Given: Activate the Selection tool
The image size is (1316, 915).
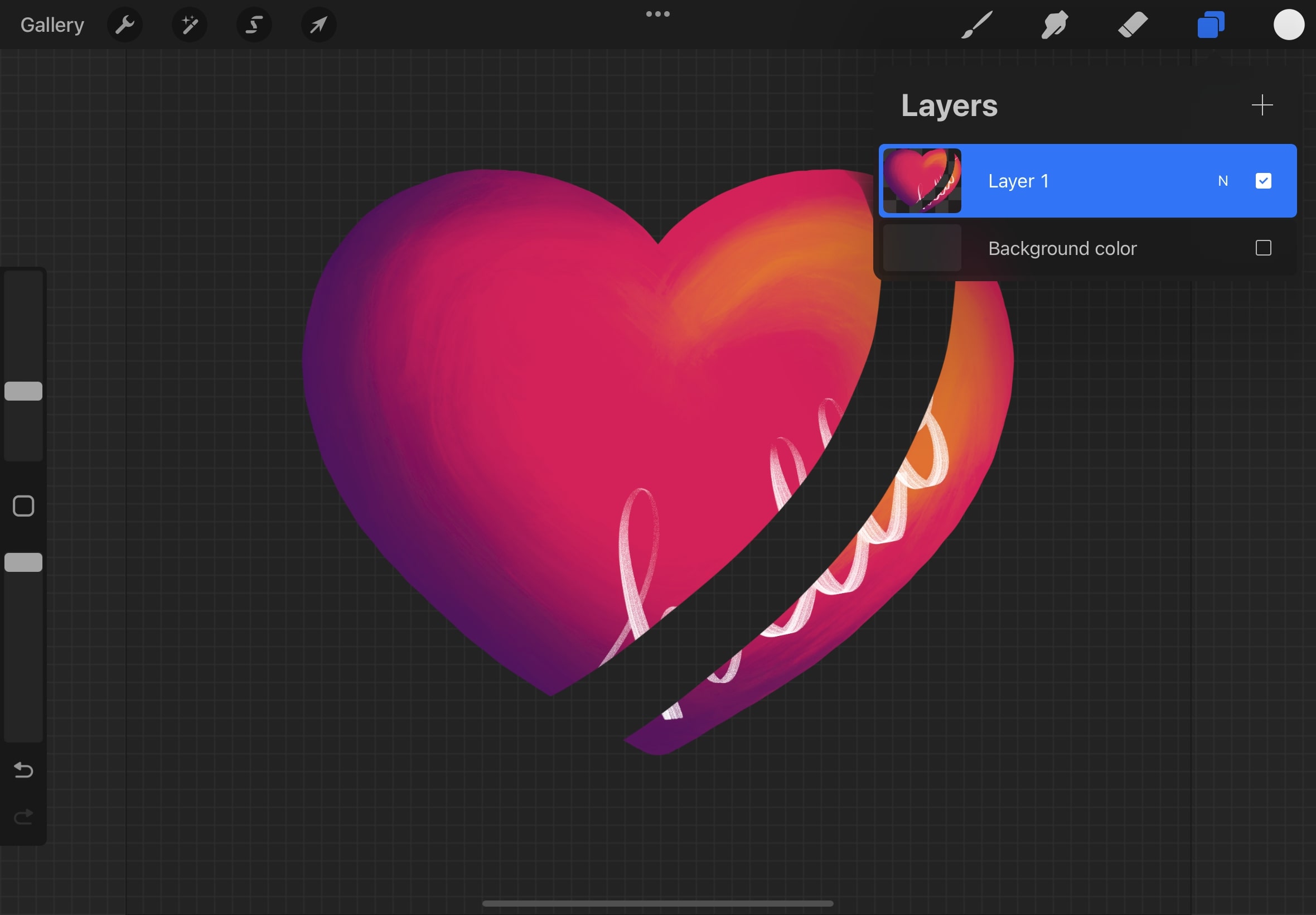Looking at the screenshot, I should click(x=254, y=25).
